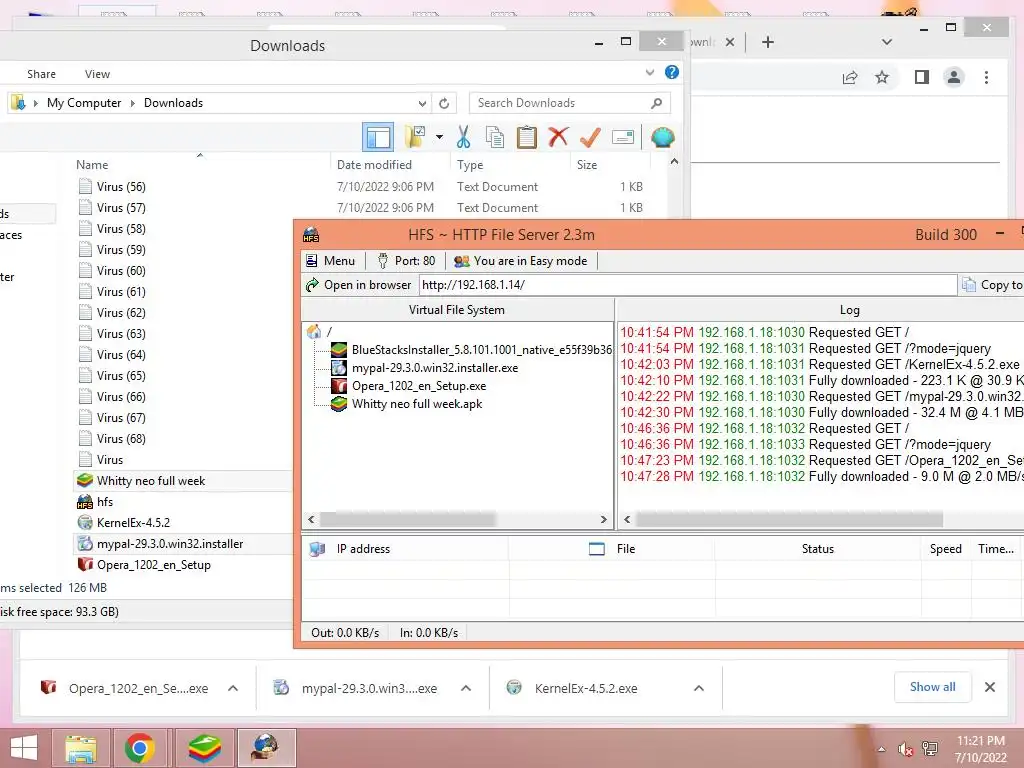This screenshot has height=768, width=1024.
Task: Open dropdown arrow next to folder options icon
Action: tap(439, 137)
